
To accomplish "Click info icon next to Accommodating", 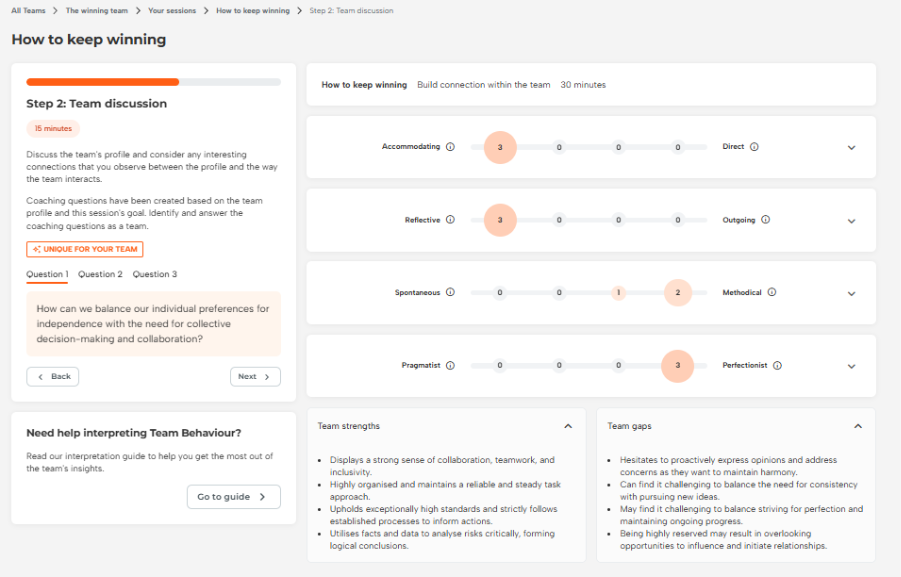I will 450,147.
